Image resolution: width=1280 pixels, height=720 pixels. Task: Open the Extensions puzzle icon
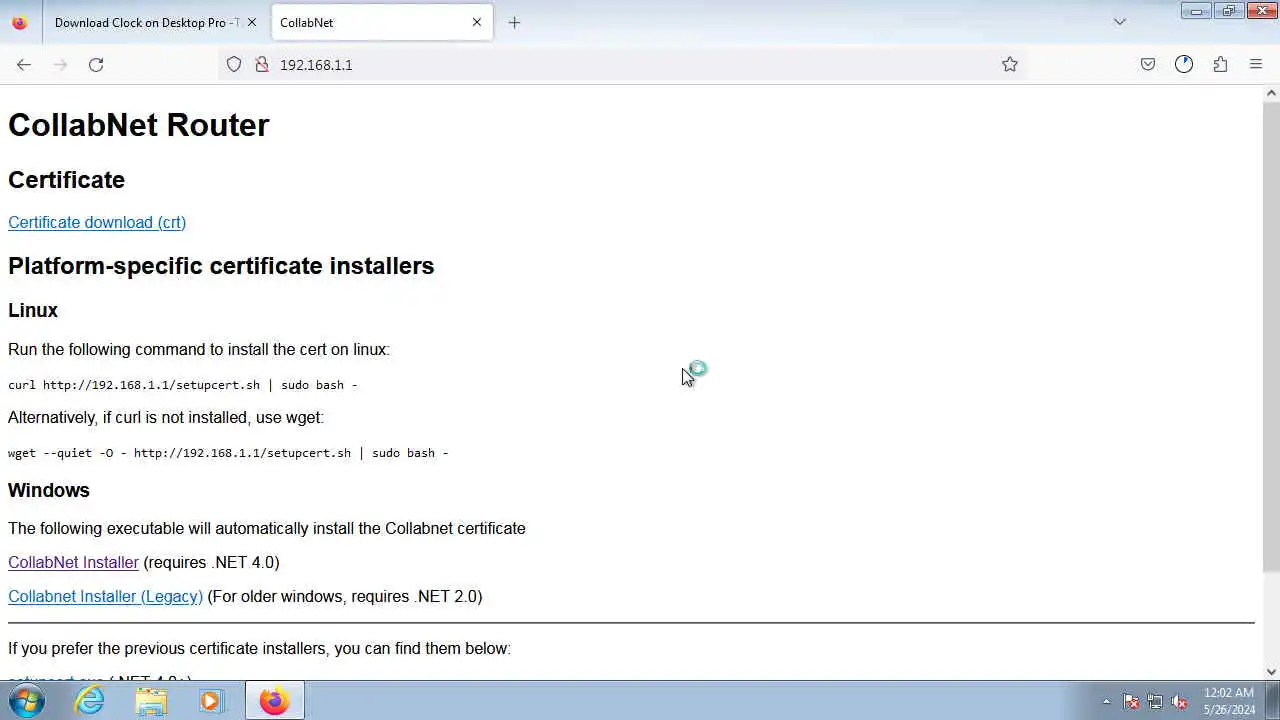[1220, 64]
